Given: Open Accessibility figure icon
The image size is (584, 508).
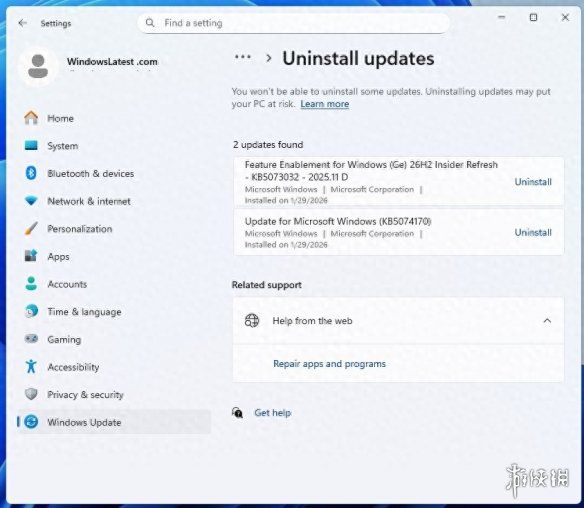Looking at the screenshot, I should pyautogui.click(x=31, y=366).
